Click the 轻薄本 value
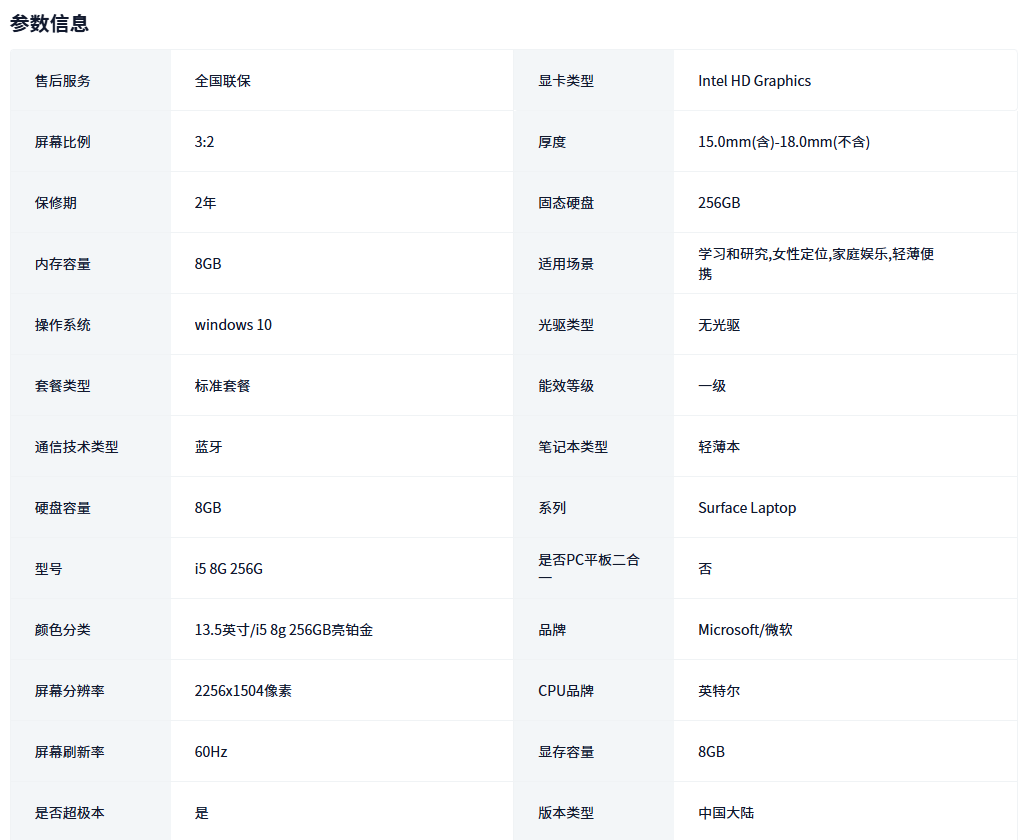 click(719, 447)
